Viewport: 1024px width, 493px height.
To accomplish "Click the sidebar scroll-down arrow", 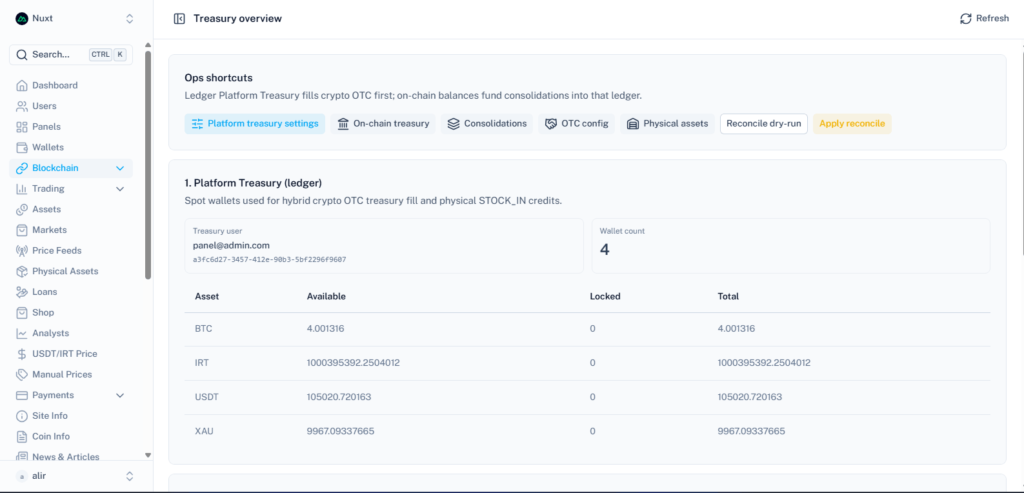I will click(x=148, y=455).
